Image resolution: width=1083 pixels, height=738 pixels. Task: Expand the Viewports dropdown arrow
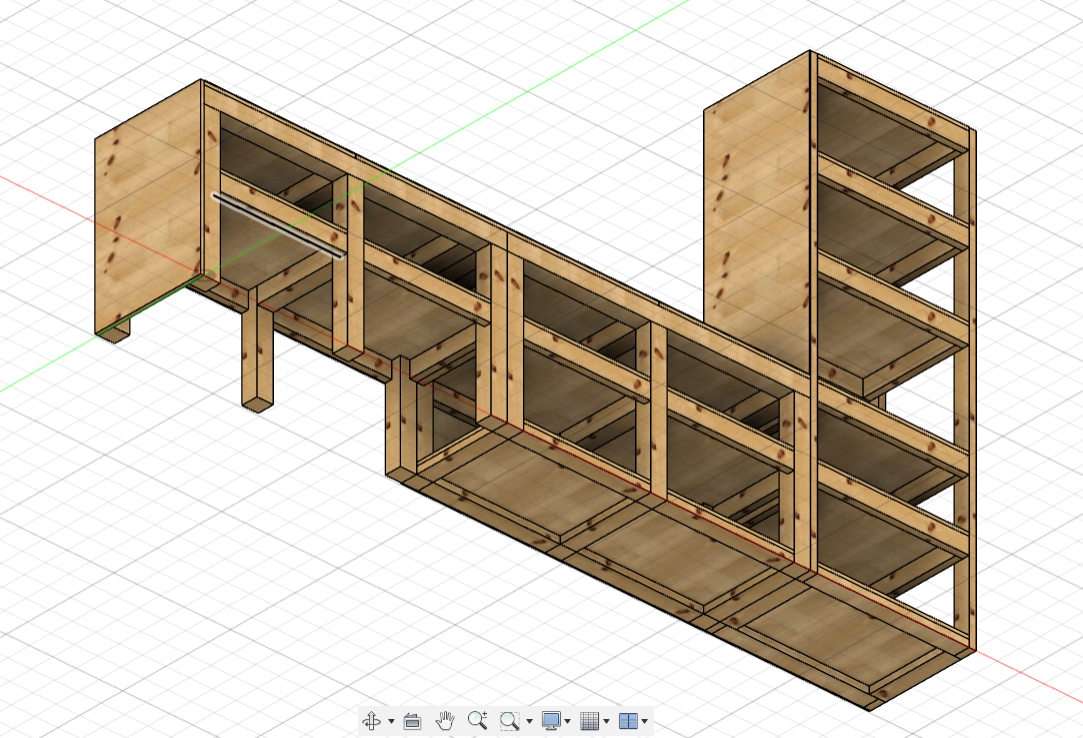644,719
